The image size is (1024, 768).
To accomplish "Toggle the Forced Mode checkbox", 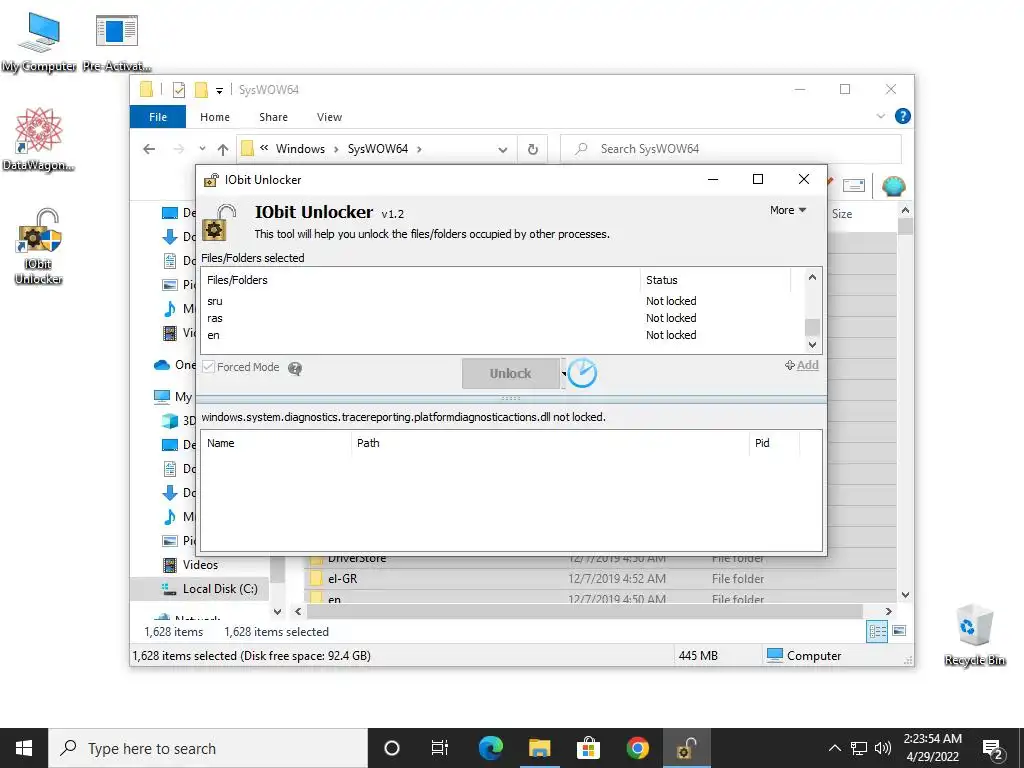I will pyautogui.click(x=208, y=367).
